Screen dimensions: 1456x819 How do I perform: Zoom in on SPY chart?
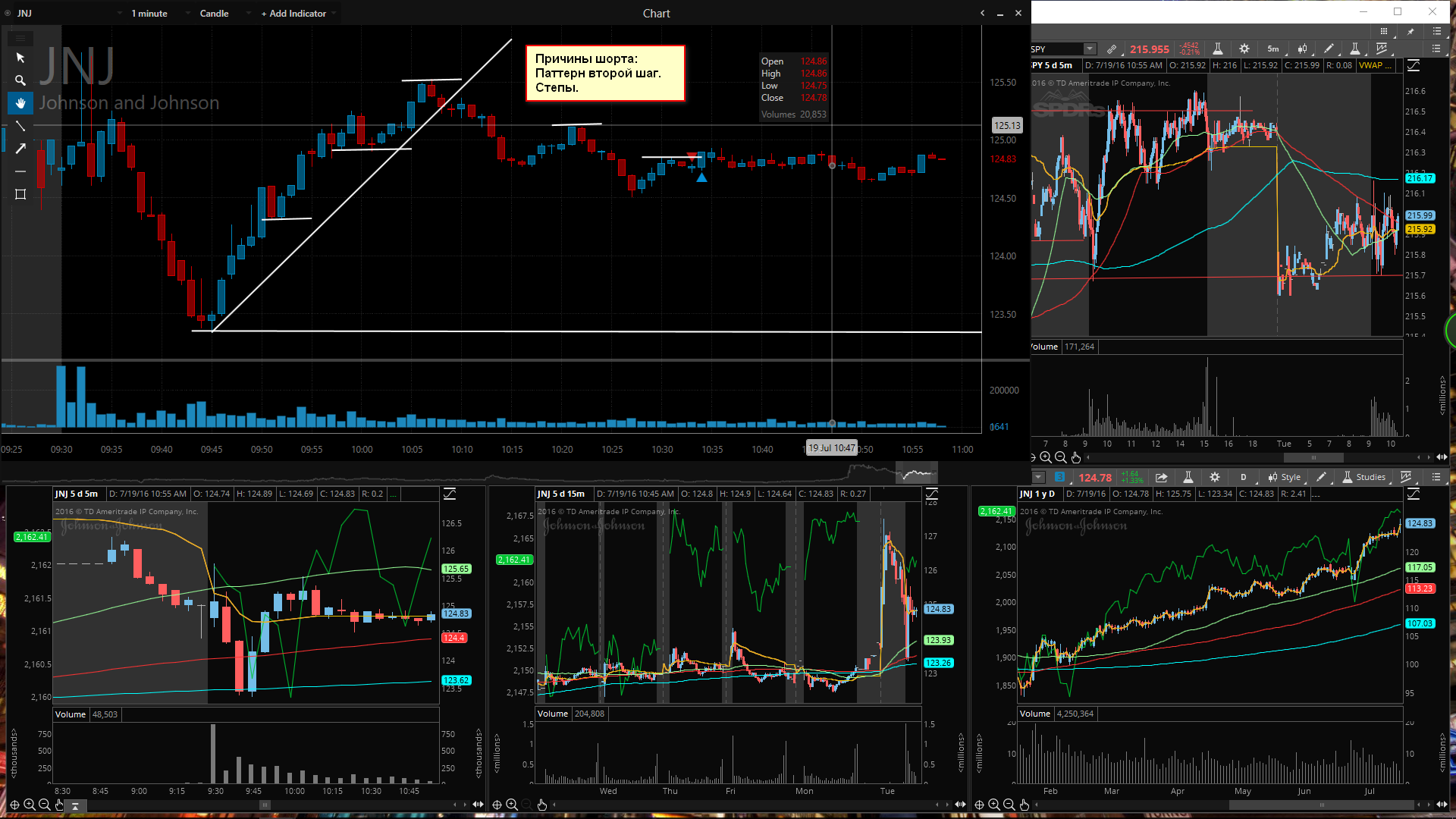click(1046, 457)
